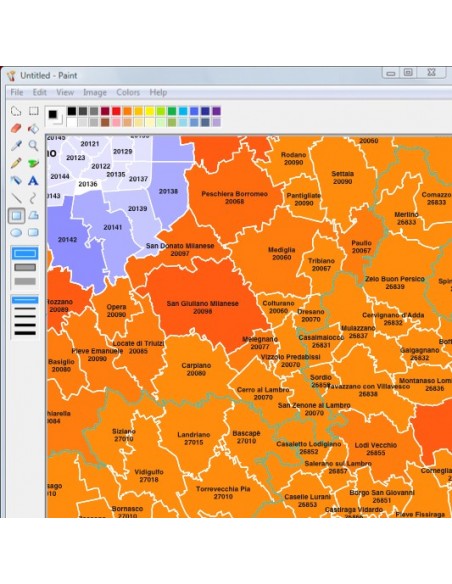Choose the Airbrush spray tool
452x584 pixels.
coord(16,181)
